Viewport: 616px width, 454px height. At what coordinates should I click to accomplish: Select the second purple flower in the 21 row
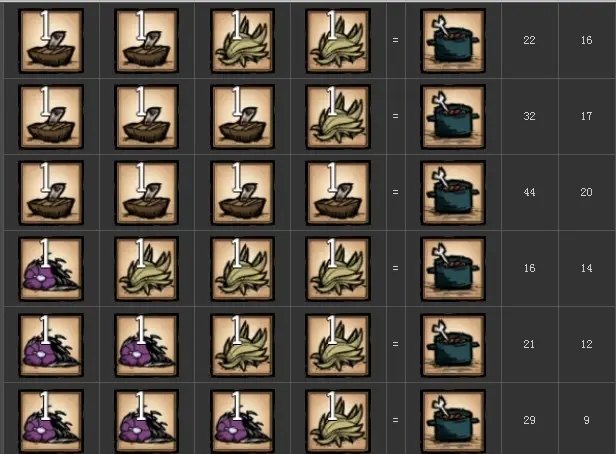147,345
